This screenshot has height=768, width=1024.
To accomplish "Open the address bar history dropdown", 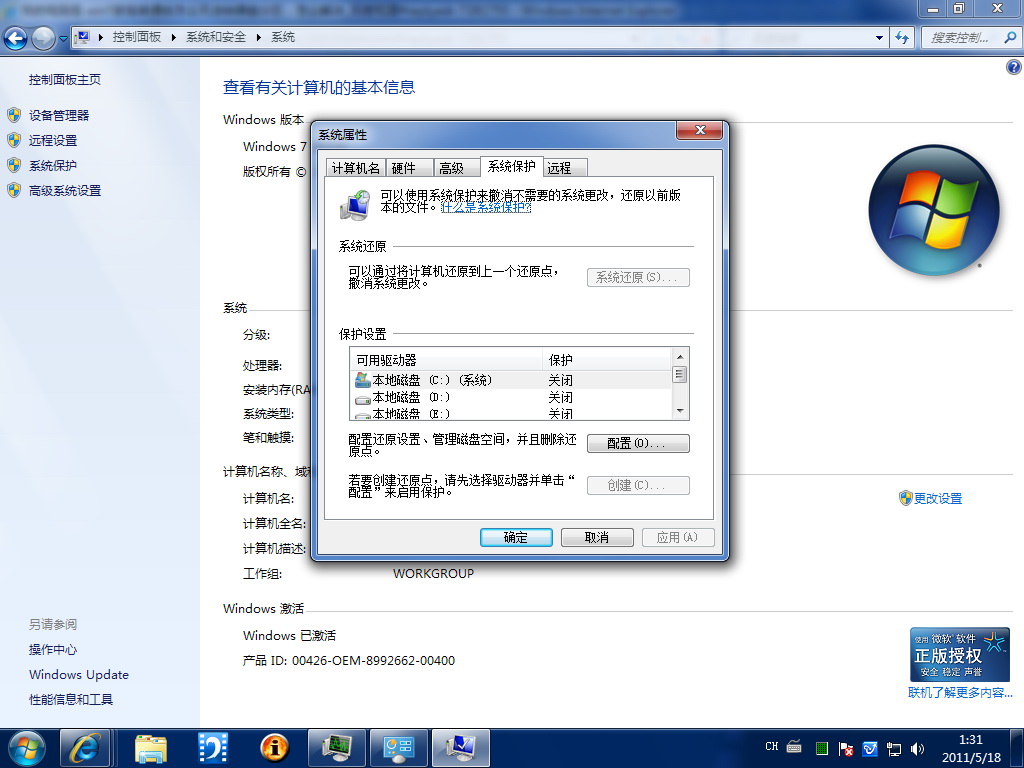I will click(x=880, y=37).
